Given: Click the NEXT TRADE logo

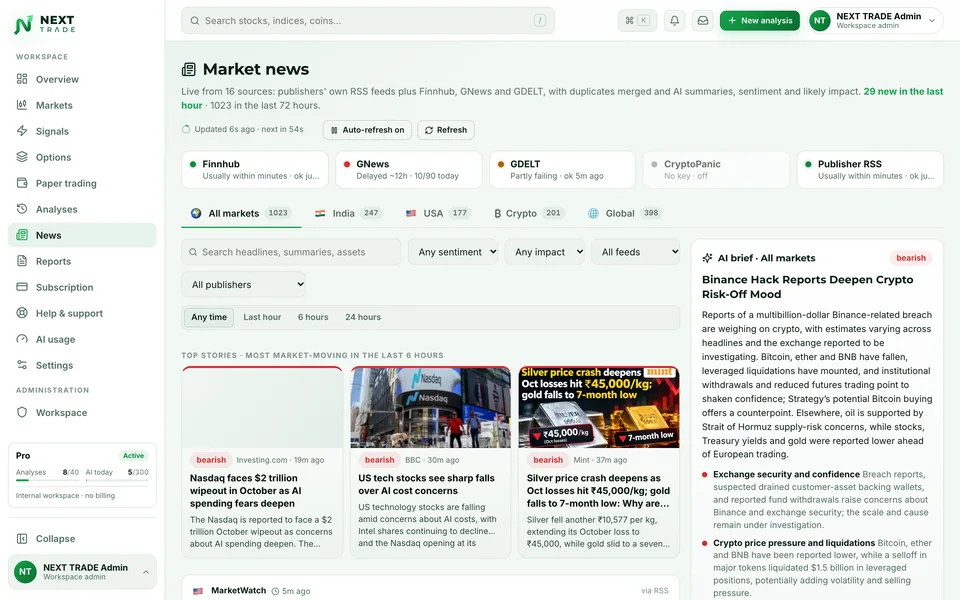Looking at the screenshot, I should 45,24.
